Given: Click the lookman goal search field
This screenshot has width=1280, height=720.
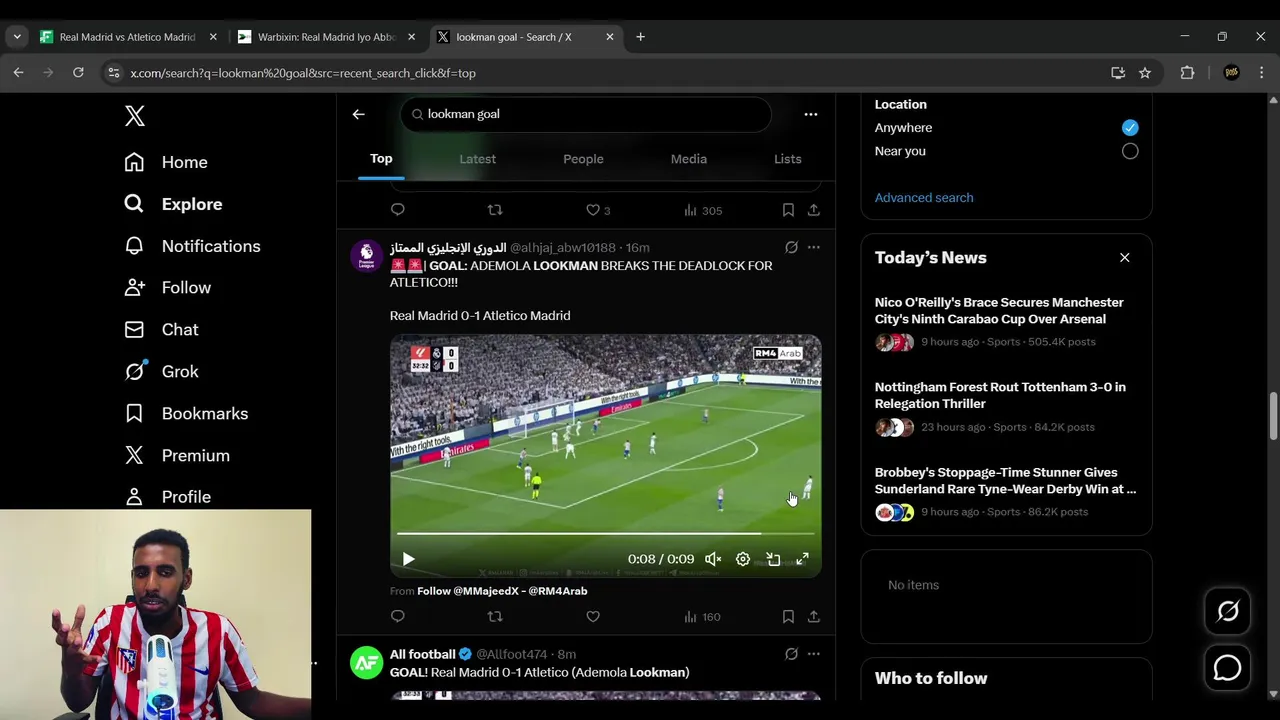Looking at the screenshot, I should pyautogui.click(x=586, y=114).
